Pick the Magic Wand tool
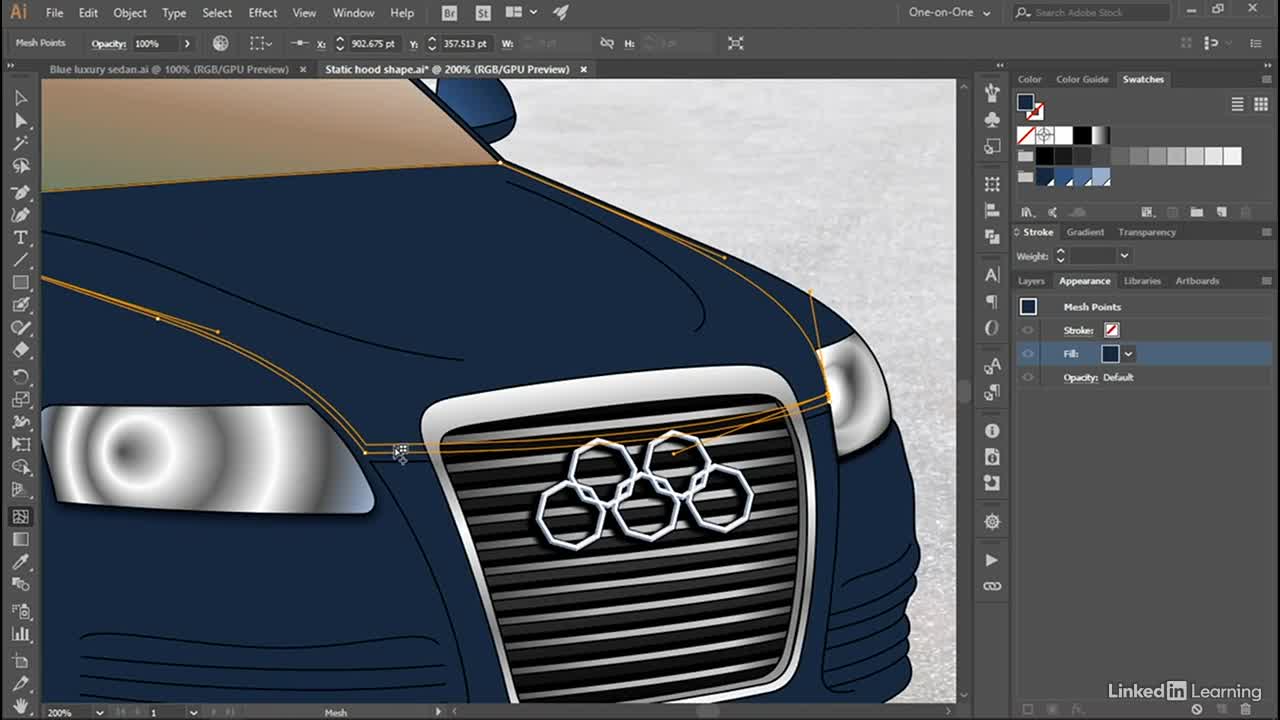 click(x=20, y=144)
